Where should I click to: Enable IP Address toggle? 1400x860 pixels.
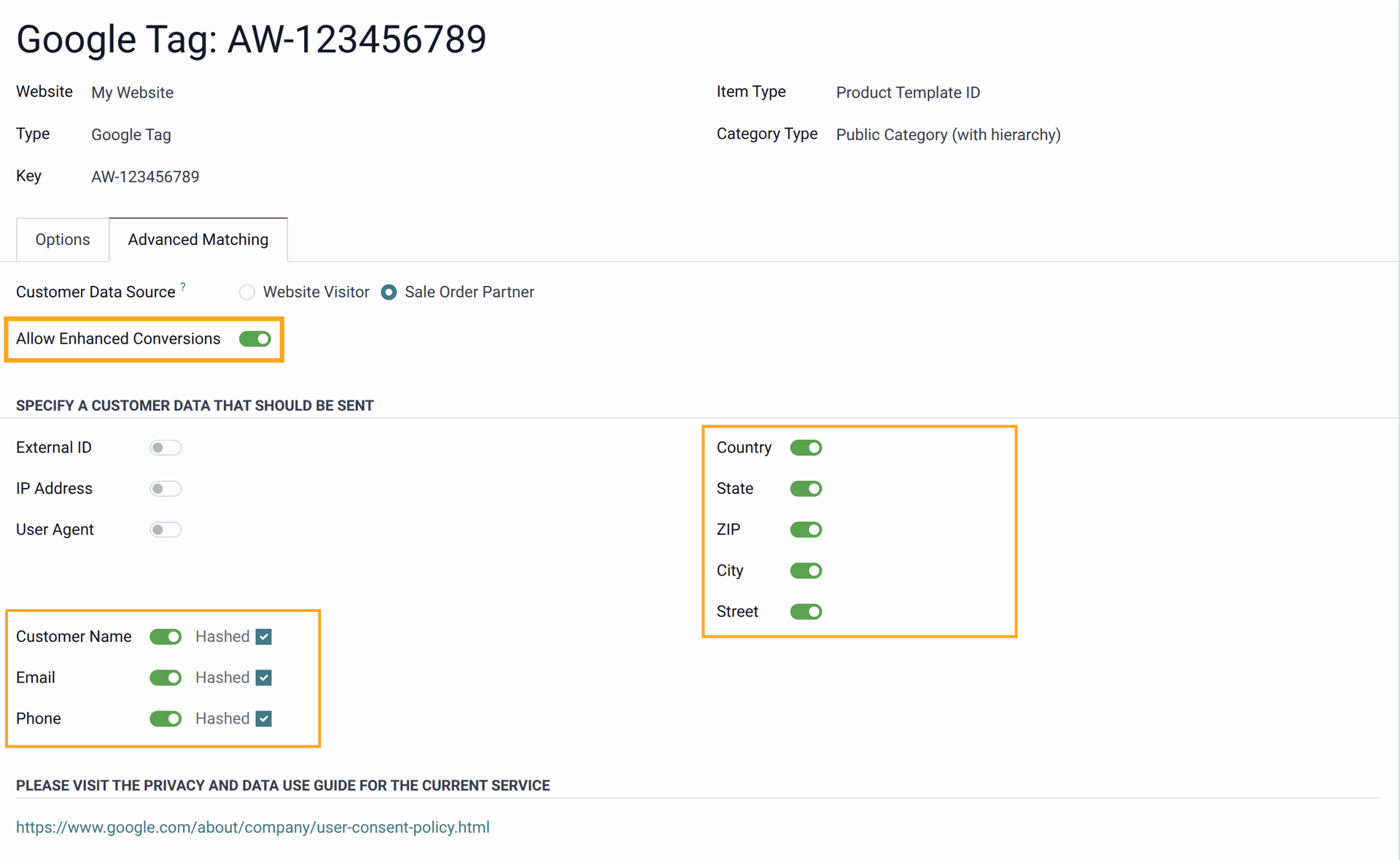pos(165,489)
